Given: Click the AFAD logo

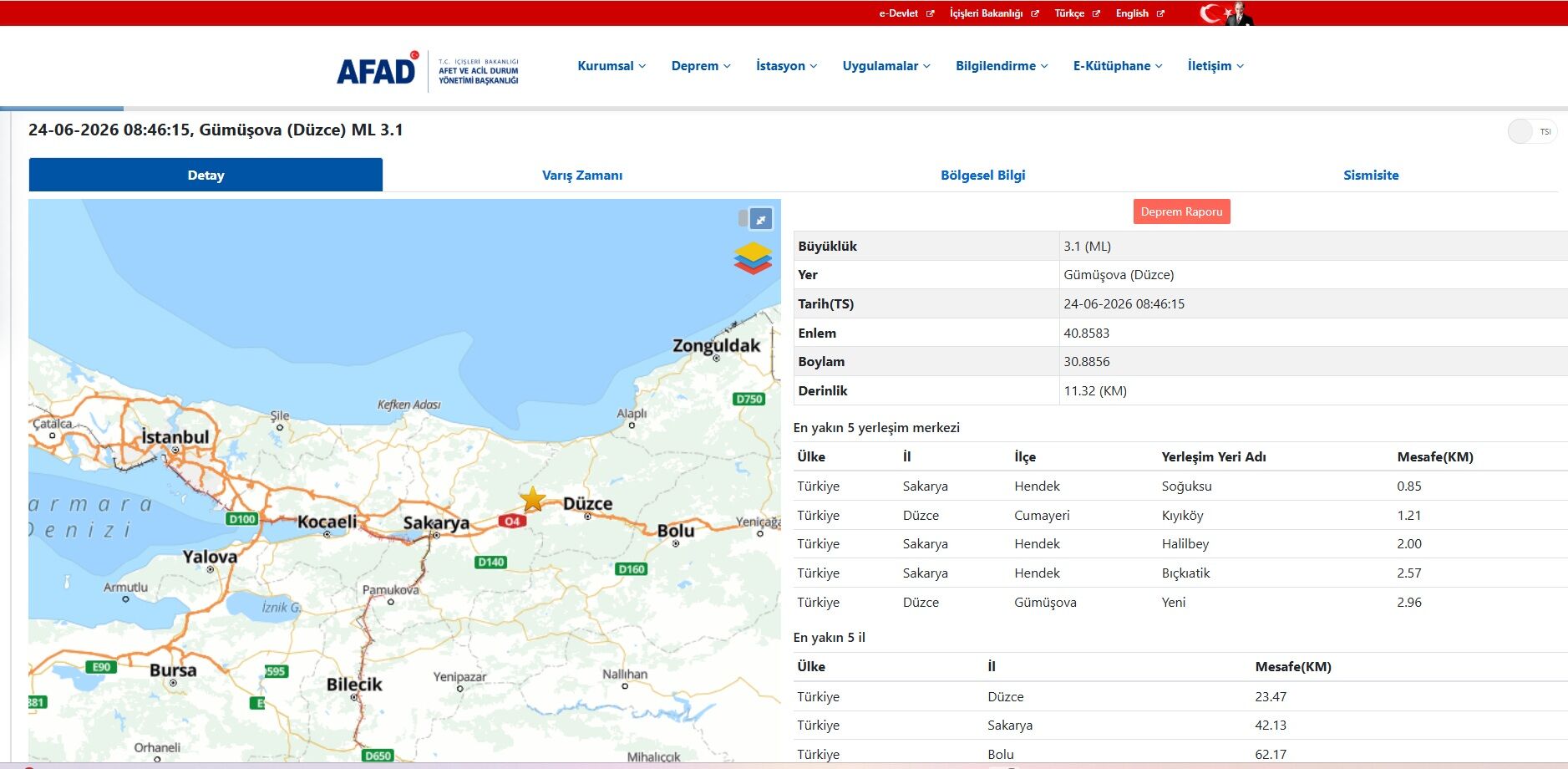Looking at the screenshot, I should (428, 70).
